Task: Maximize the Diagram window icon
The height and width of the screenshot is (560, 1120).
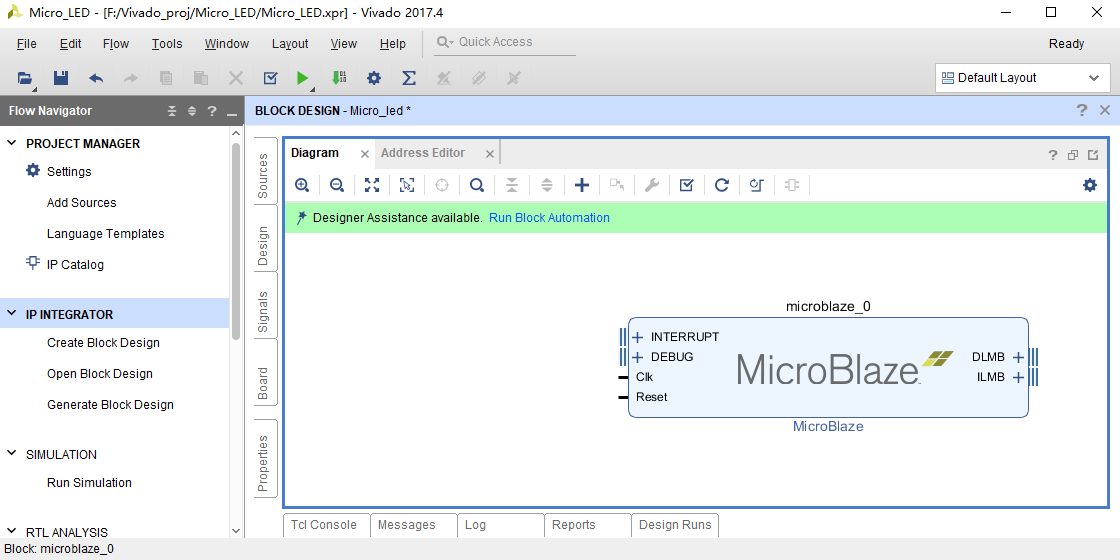Action: click(1093, 155)
